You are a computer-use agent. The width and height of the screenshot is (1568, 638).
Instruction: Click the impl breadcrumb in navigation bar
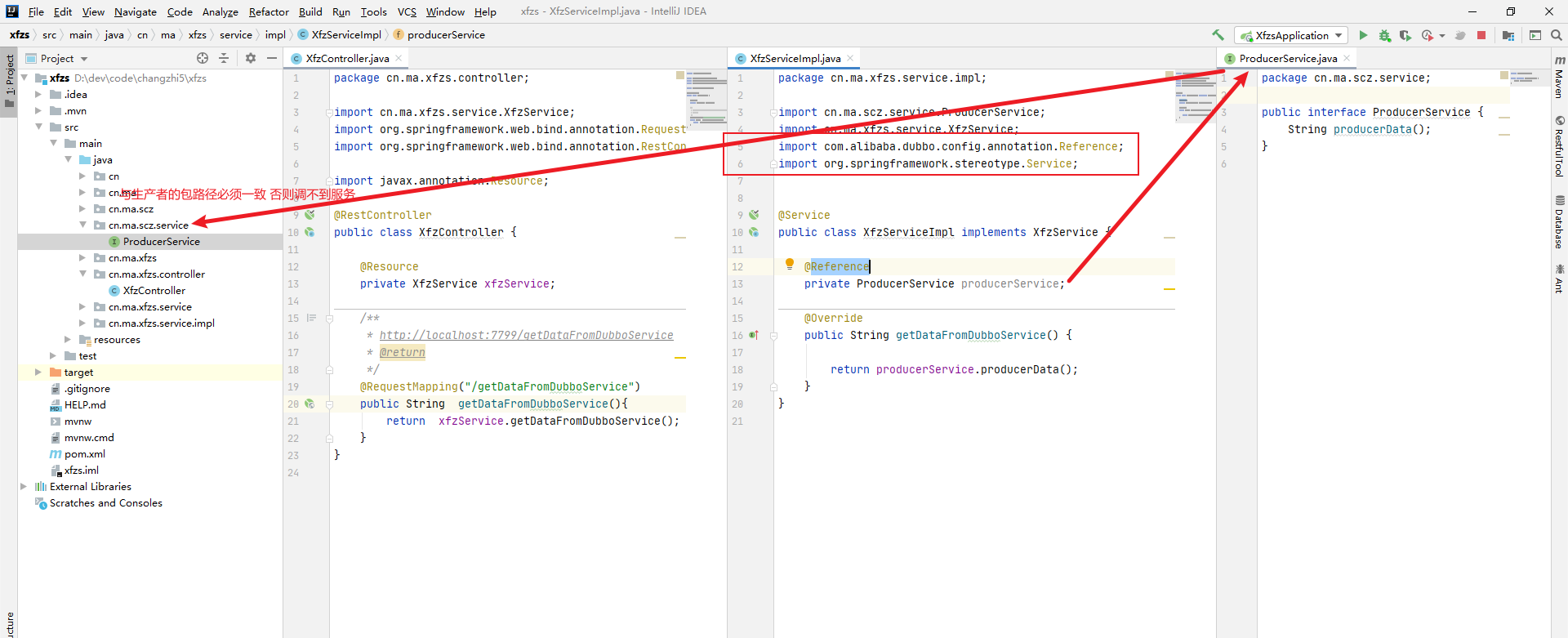pyautogui.click(x=275, y=34)
